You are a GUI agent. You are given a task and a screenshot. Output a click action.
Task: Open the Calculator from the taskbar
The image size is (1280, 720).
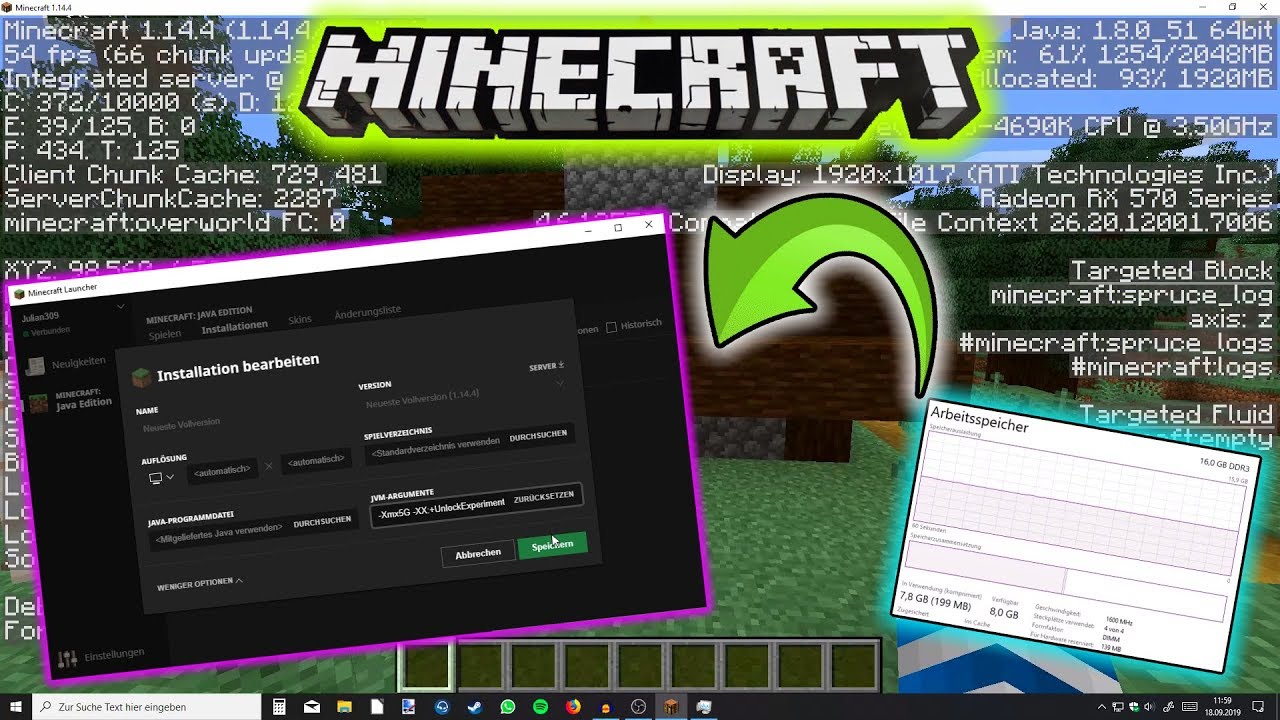[x=280, y=706]
